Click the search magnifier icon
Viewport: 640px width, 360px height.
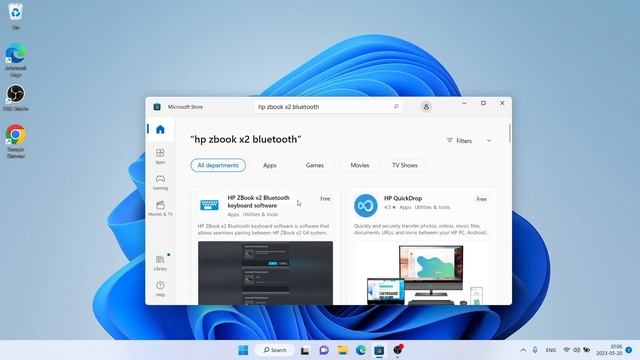396,107
